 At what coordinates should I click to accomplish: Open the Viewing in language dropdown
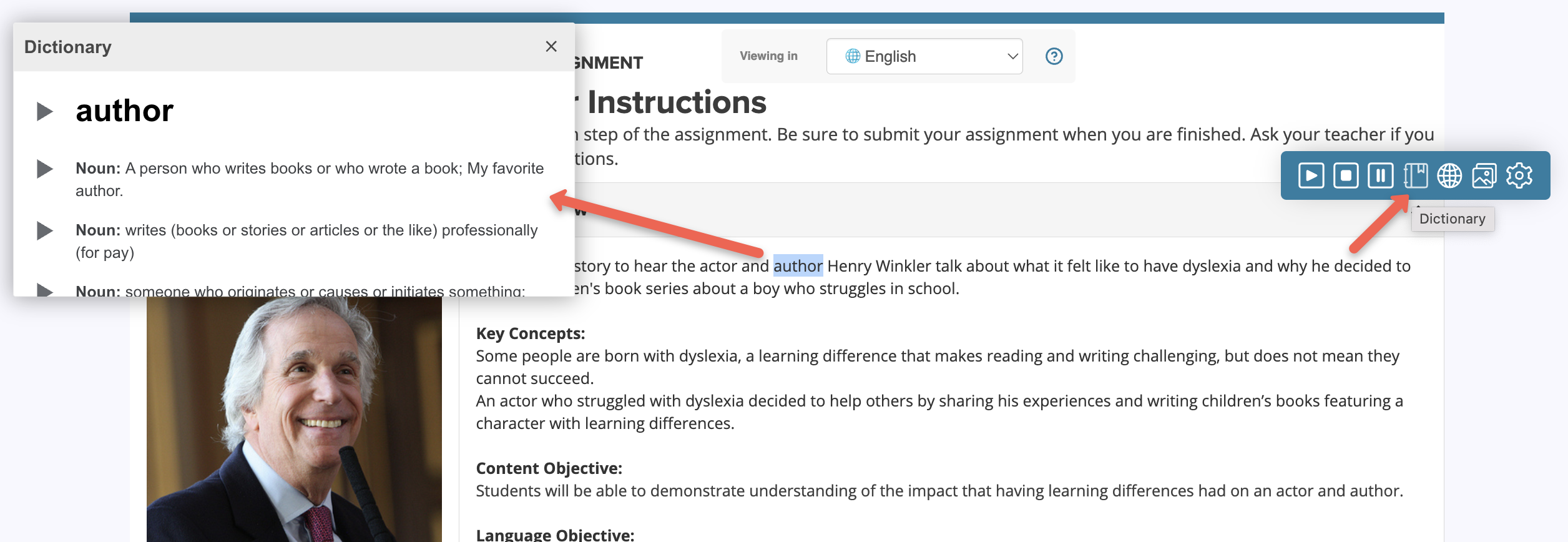tap(924, 56)
